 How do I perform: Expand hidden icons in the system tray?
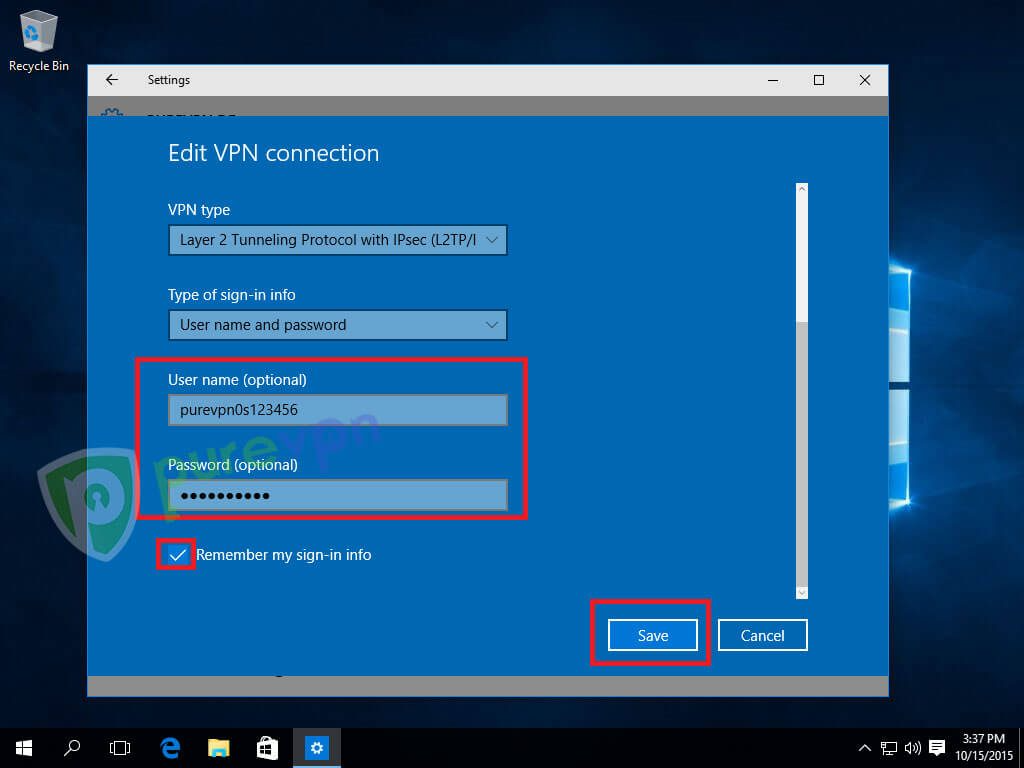[864, 747]
